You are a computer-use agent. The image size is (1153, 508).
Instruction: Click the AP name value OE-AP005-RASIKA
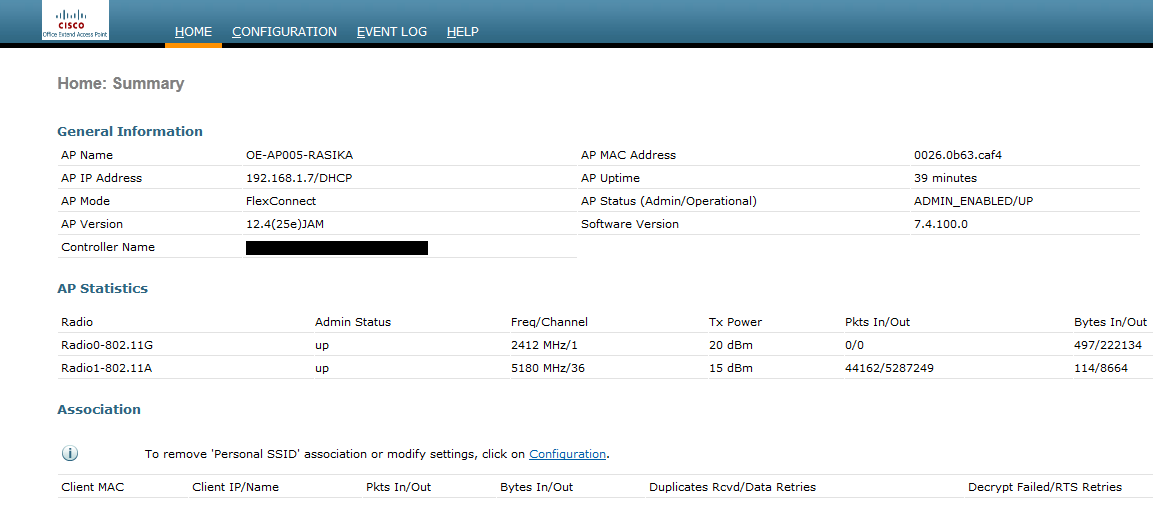(299, 155)
